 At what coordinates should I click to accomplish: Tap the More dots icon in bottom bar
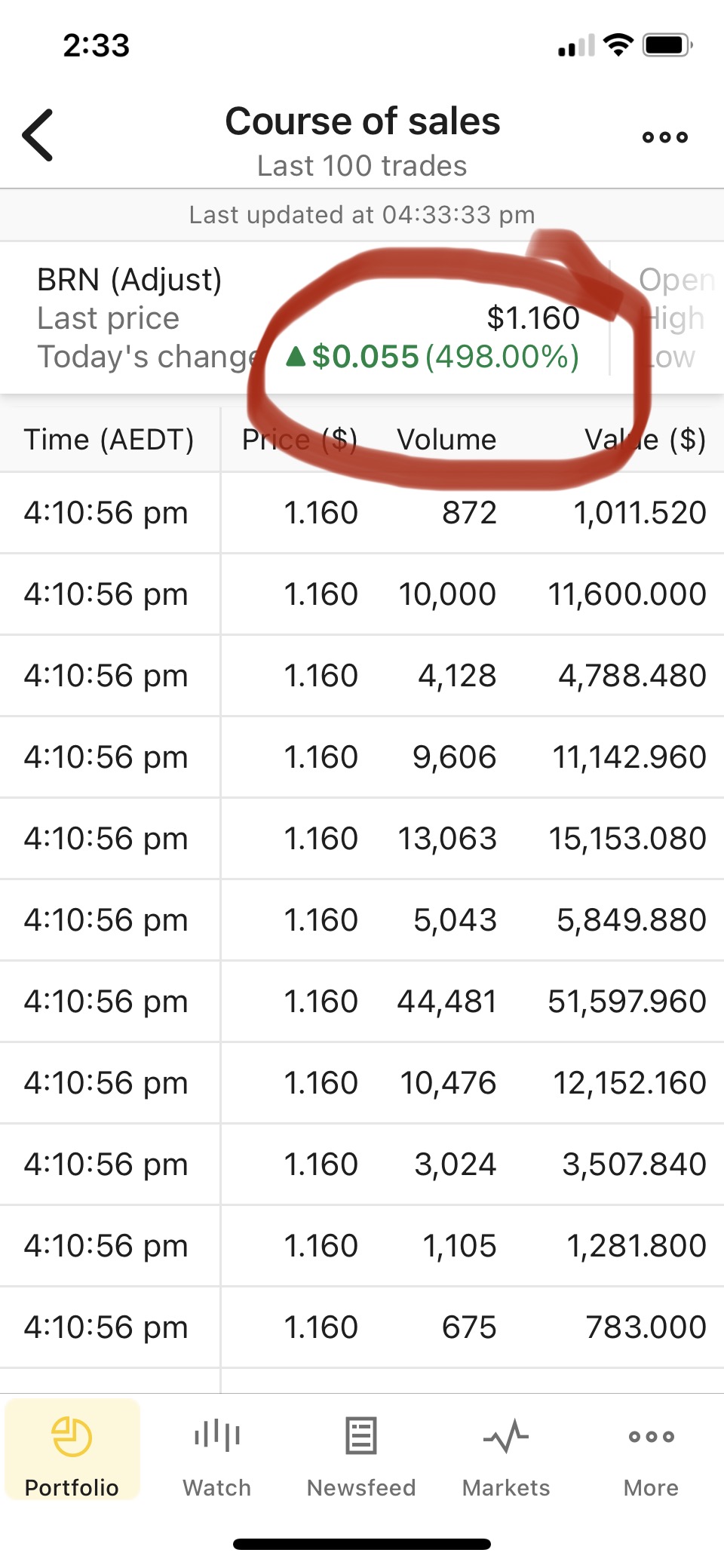651,1436
